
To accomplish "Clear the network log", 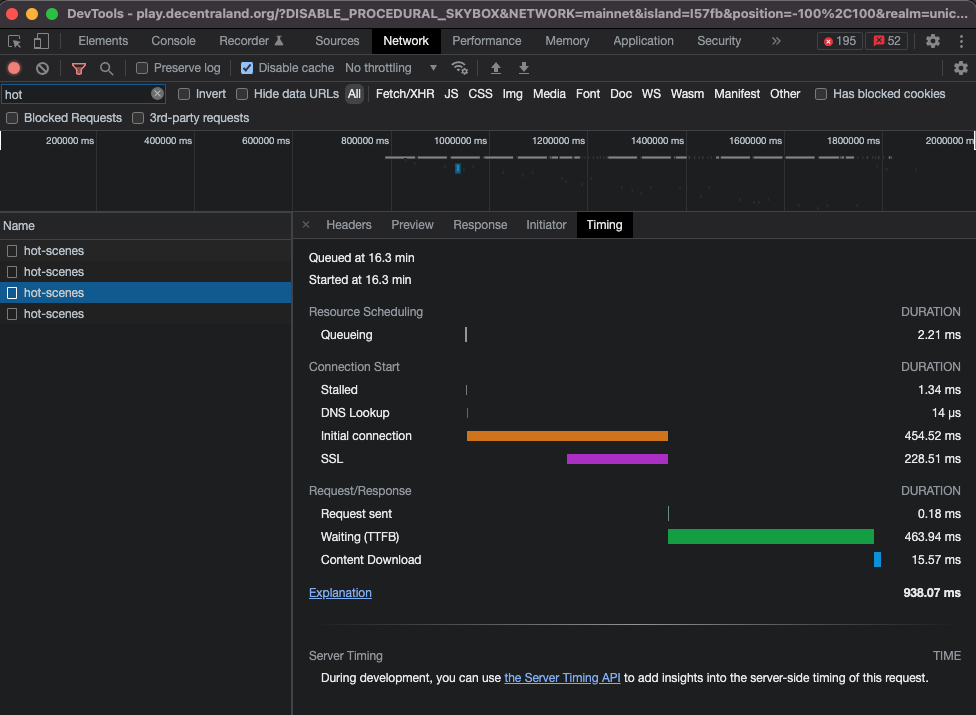I will 41,68.
